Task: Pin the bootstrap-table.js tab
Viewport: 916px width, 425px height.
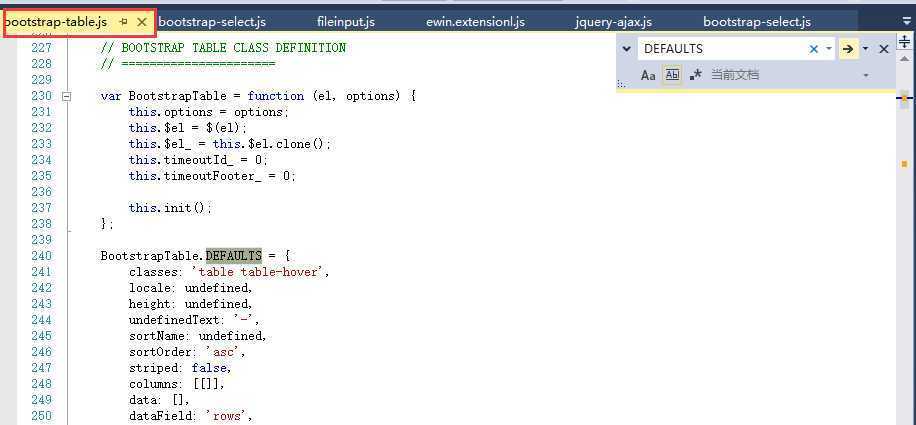Action: (123, 22)
